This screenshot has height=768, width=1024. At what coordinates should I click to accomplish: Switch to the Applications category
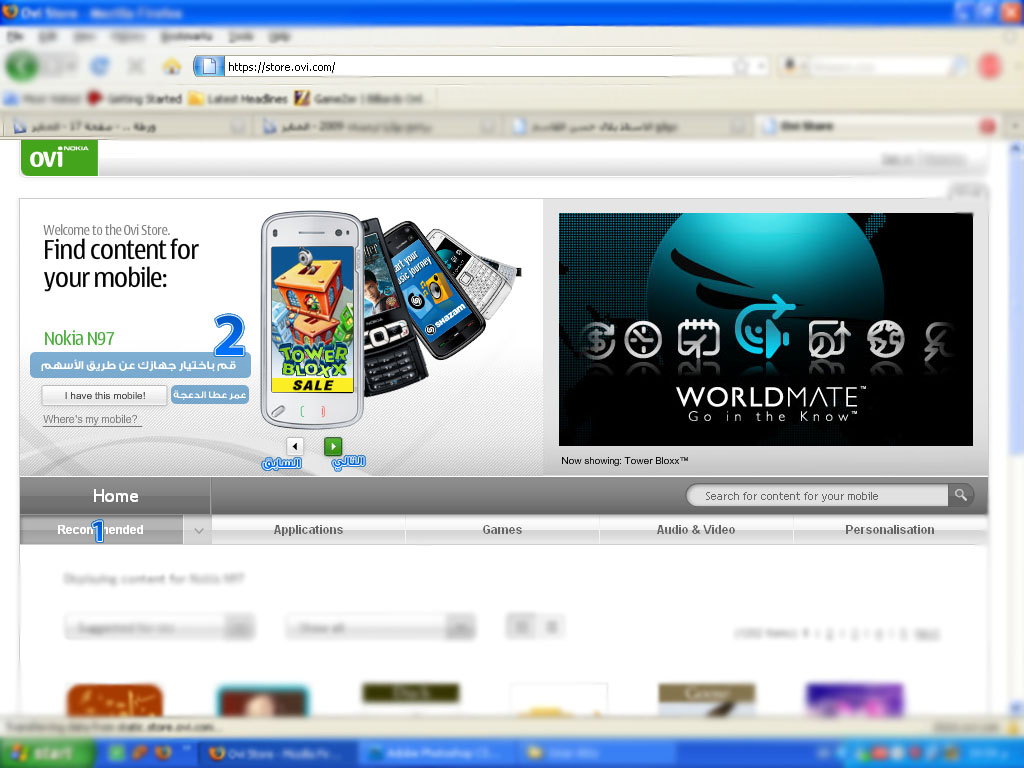(308, 530)
